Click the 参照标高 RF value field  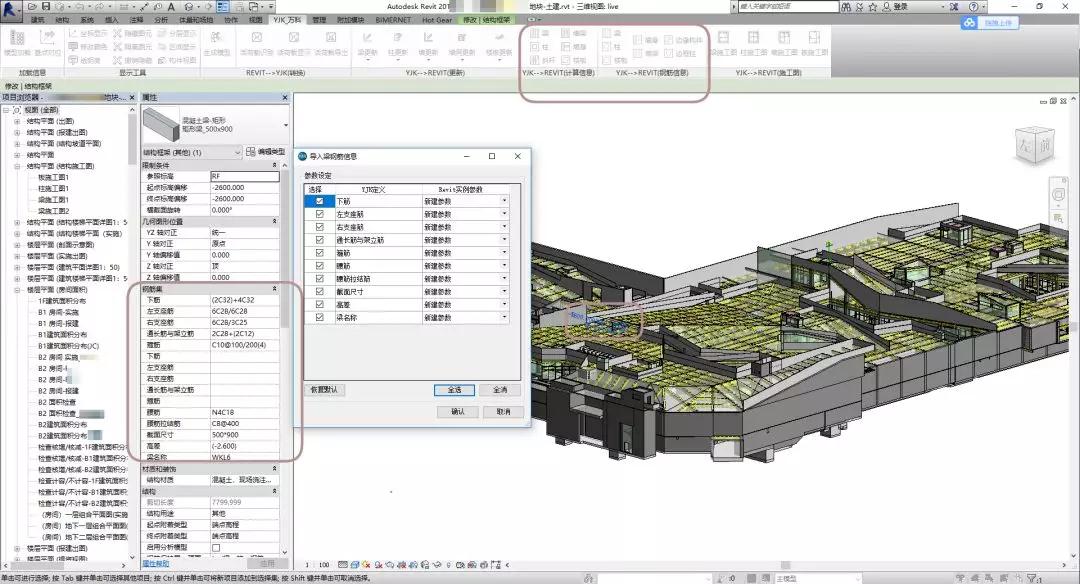coord(245,176)
